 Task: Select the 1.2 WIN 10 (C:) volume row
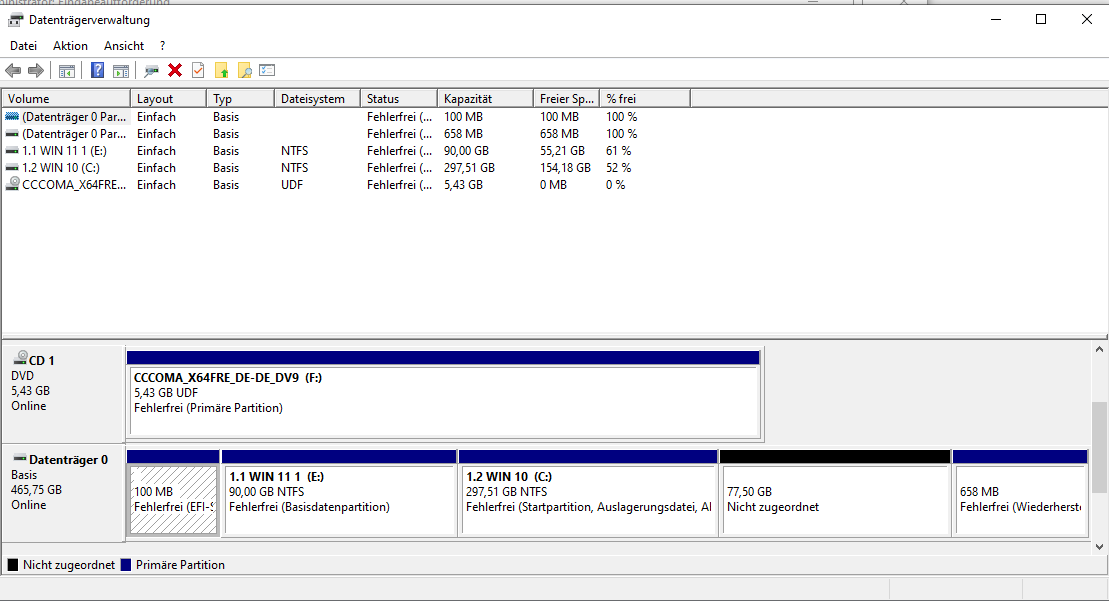(347, 168)
